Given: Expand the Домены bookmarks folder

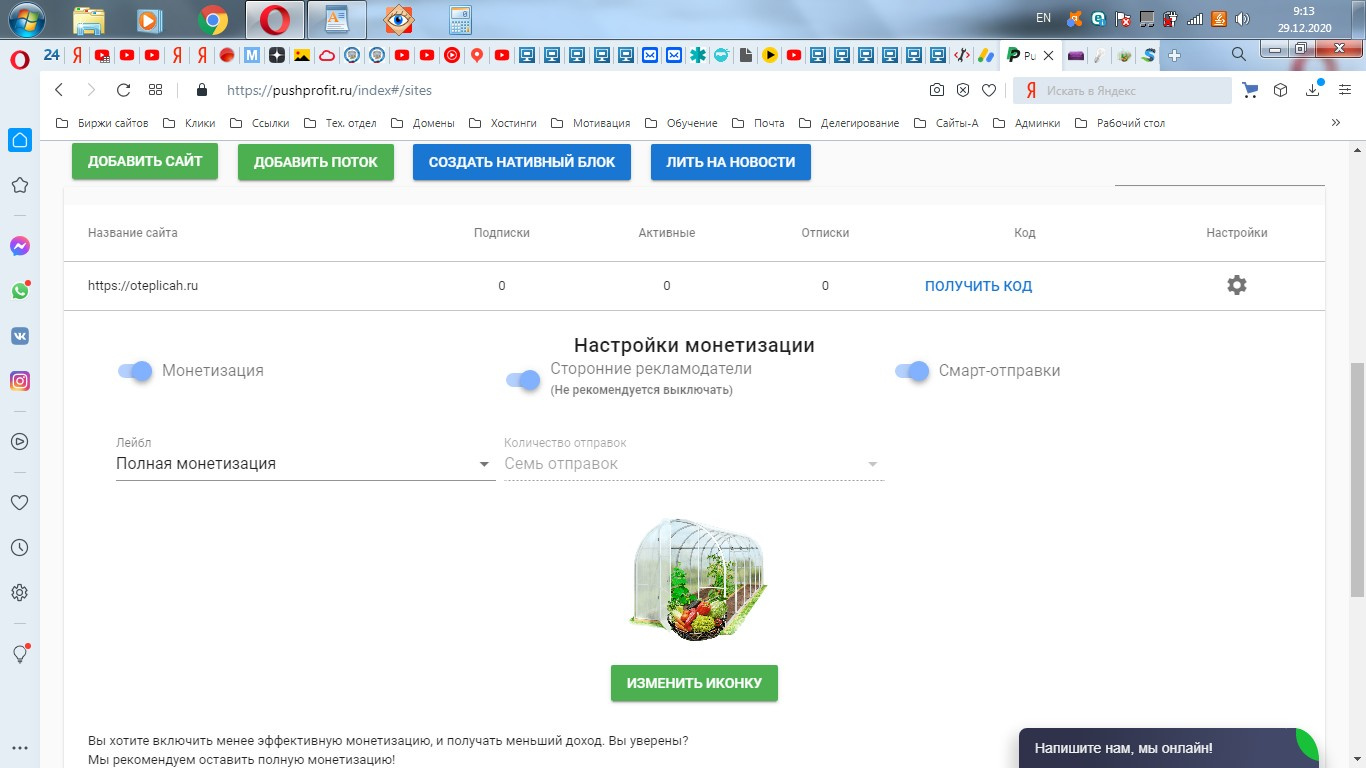Looking at the screenshot, I should tap(422, 123).
